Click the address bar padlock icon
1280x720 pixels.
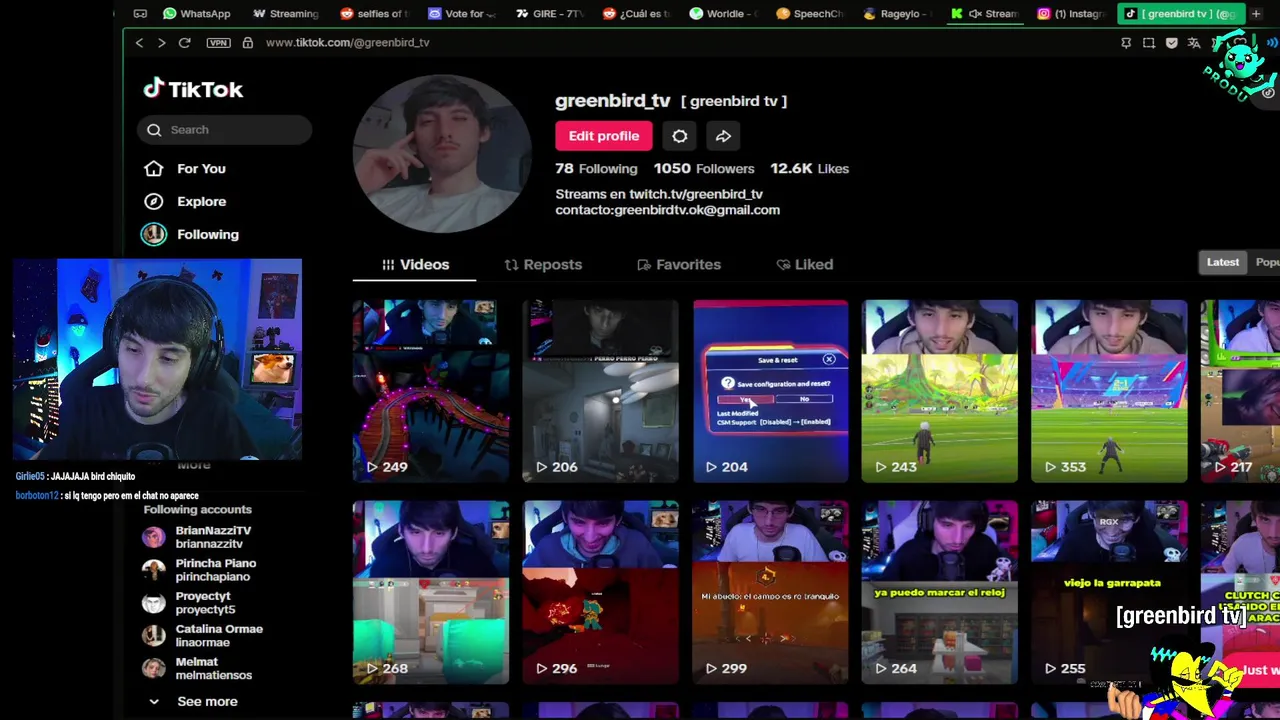(x=247, y=43)
